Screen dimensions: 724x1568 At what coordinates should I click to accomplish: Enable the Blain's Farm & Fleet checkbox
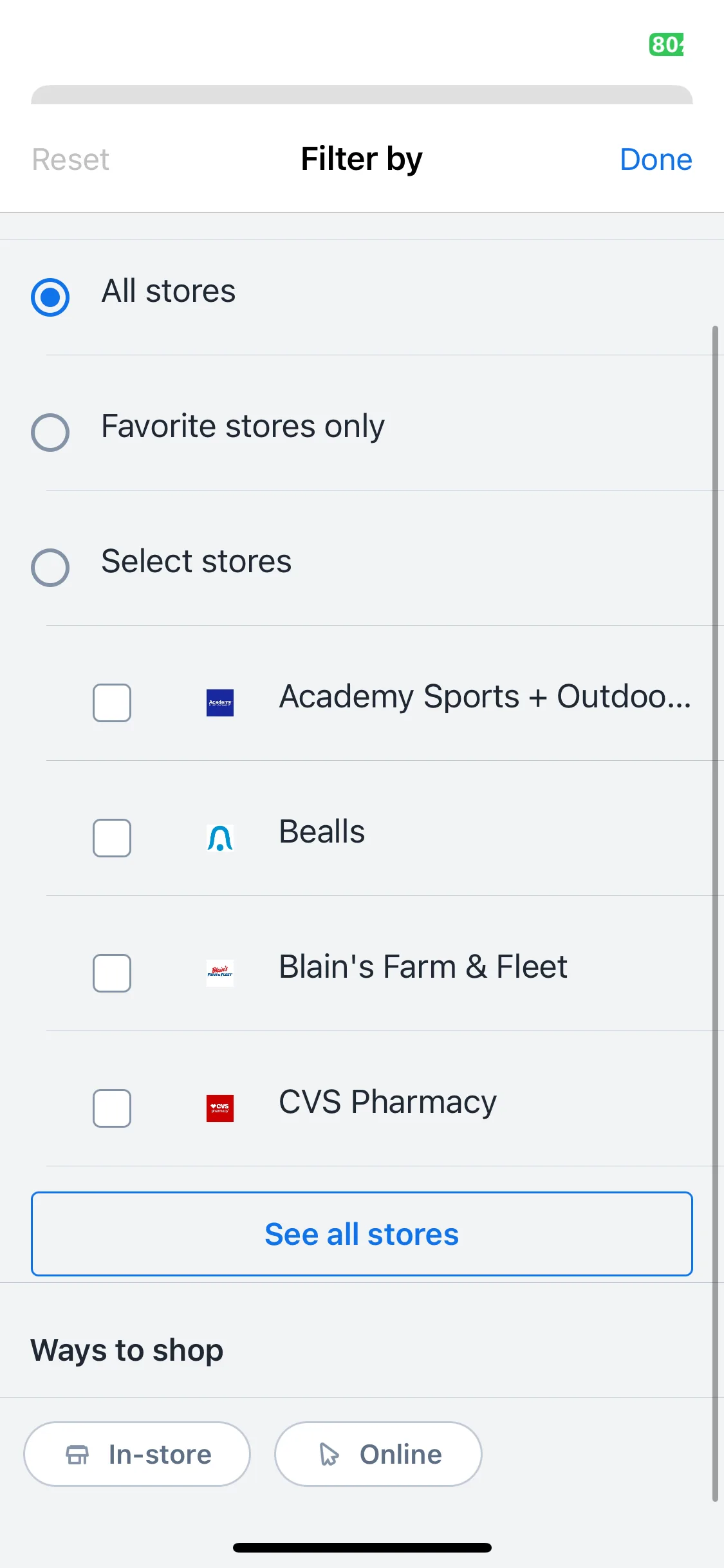pyautogui.click(x=112, y=973)
